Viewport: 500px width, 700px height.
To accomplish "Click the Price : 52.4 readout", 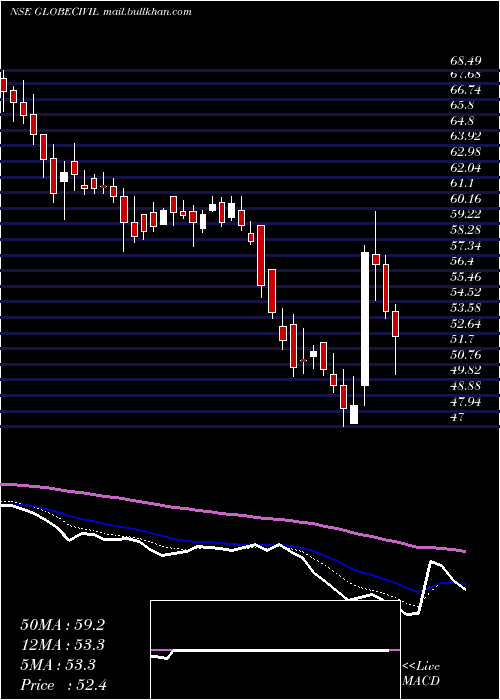I will tap(62, 685).
